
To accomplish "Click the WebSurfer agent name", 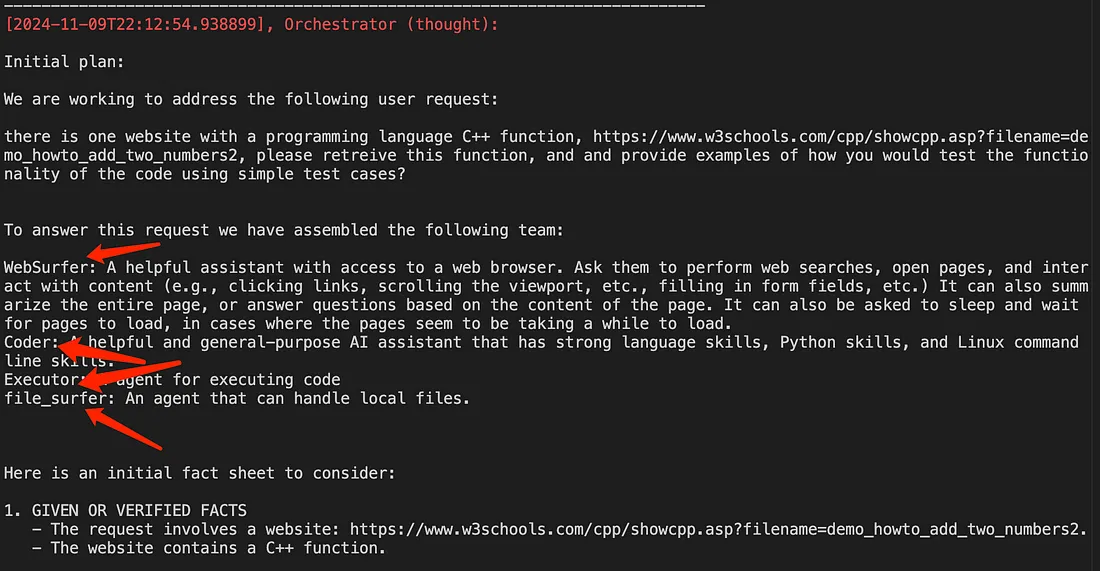I will click(x=46, y=267).
